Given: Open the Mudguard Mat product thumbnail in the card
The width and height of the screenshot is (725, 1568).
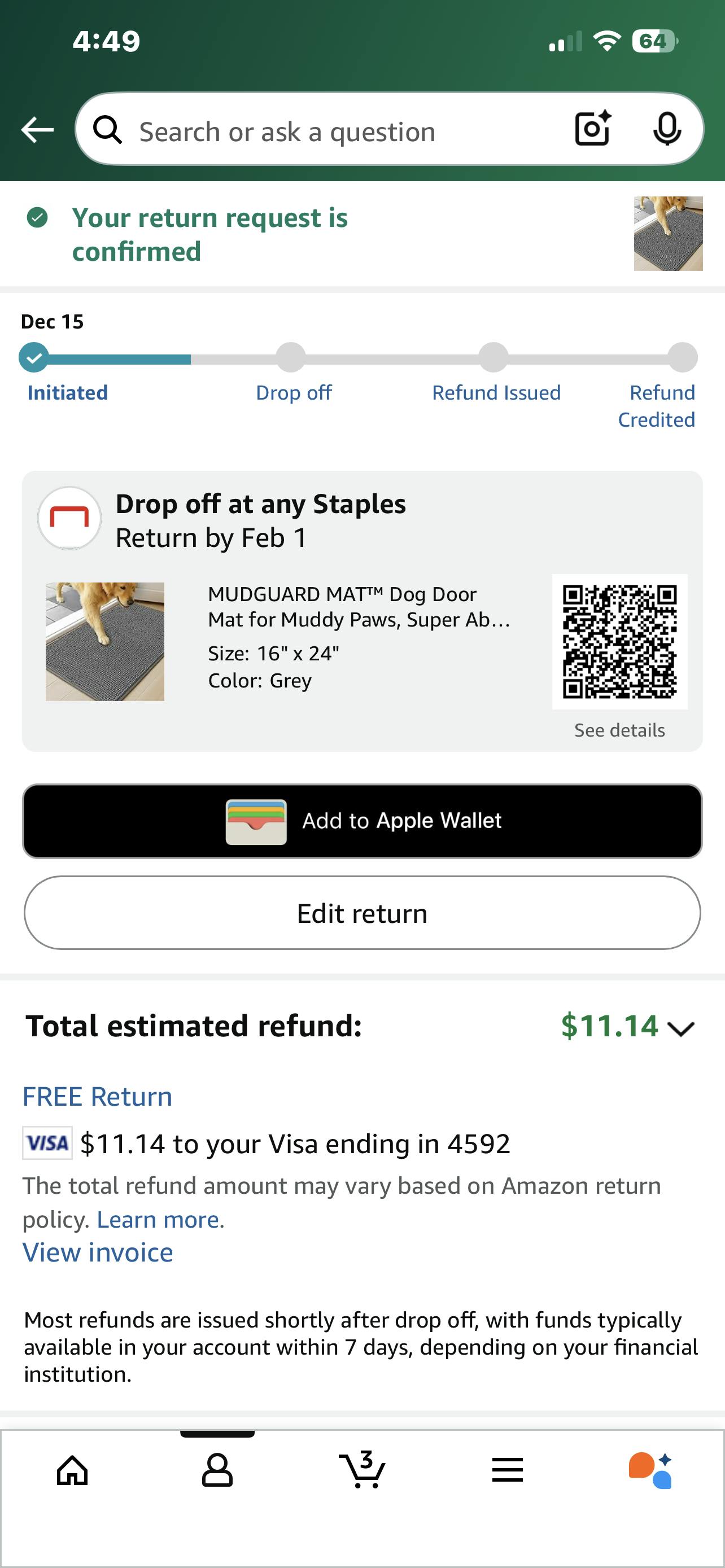Looking at the screenshot, I should (x=104, y=642).
